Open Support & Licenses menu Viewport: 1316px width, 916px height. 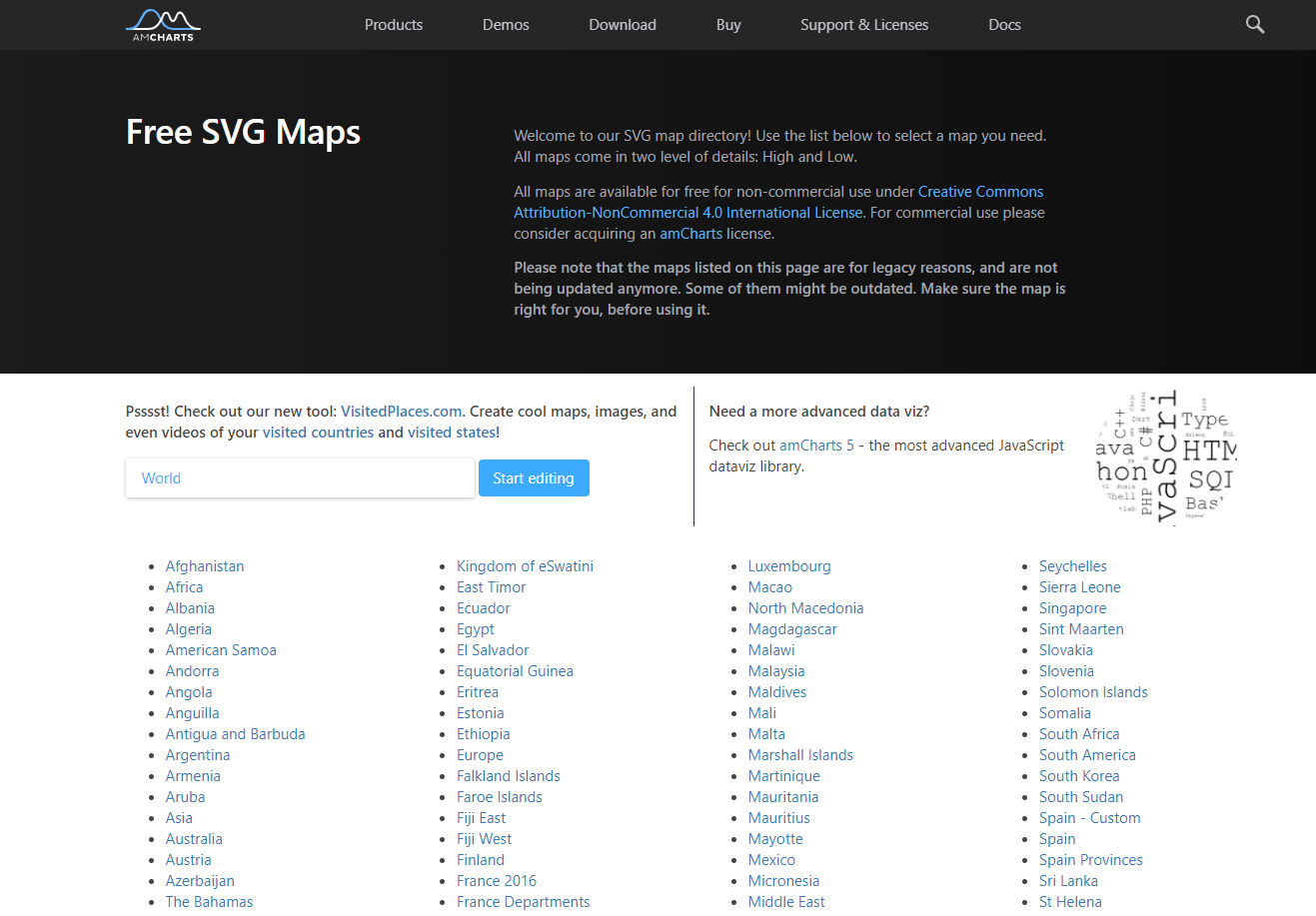pos(864,25)
